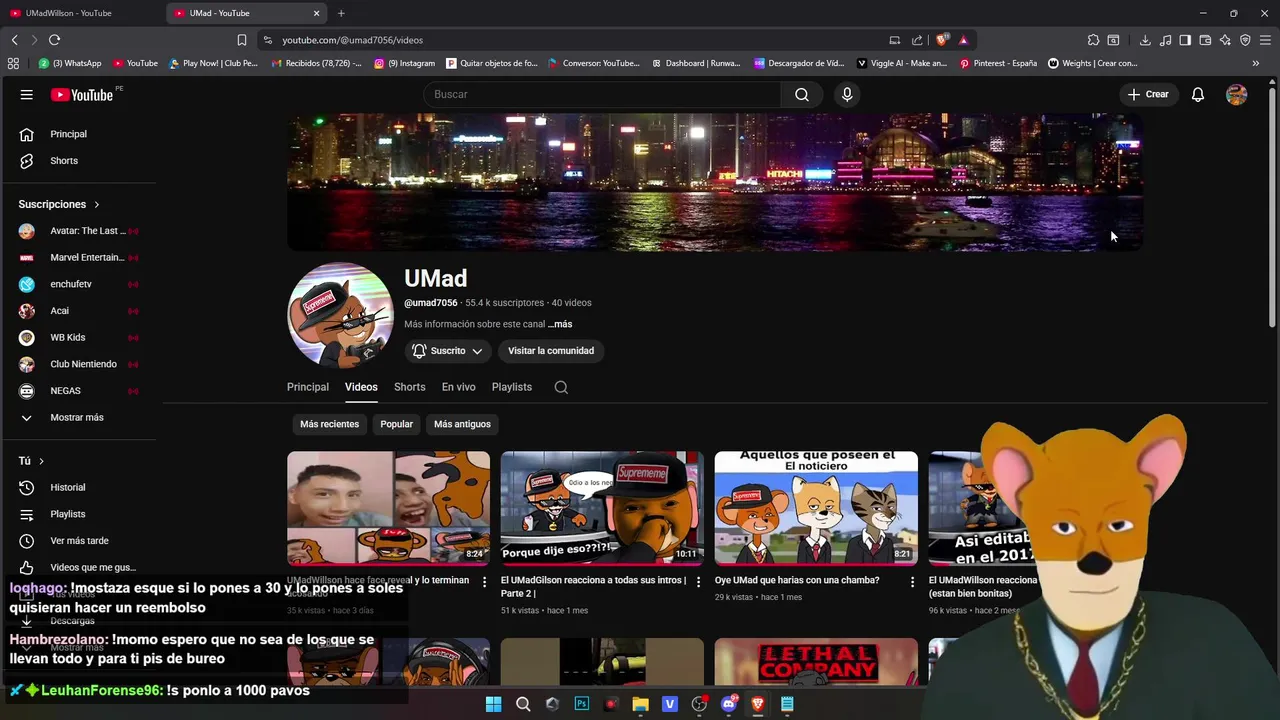1280x720 pixels.
Task: Click the Buscar search field
Action: click(603, 94)
